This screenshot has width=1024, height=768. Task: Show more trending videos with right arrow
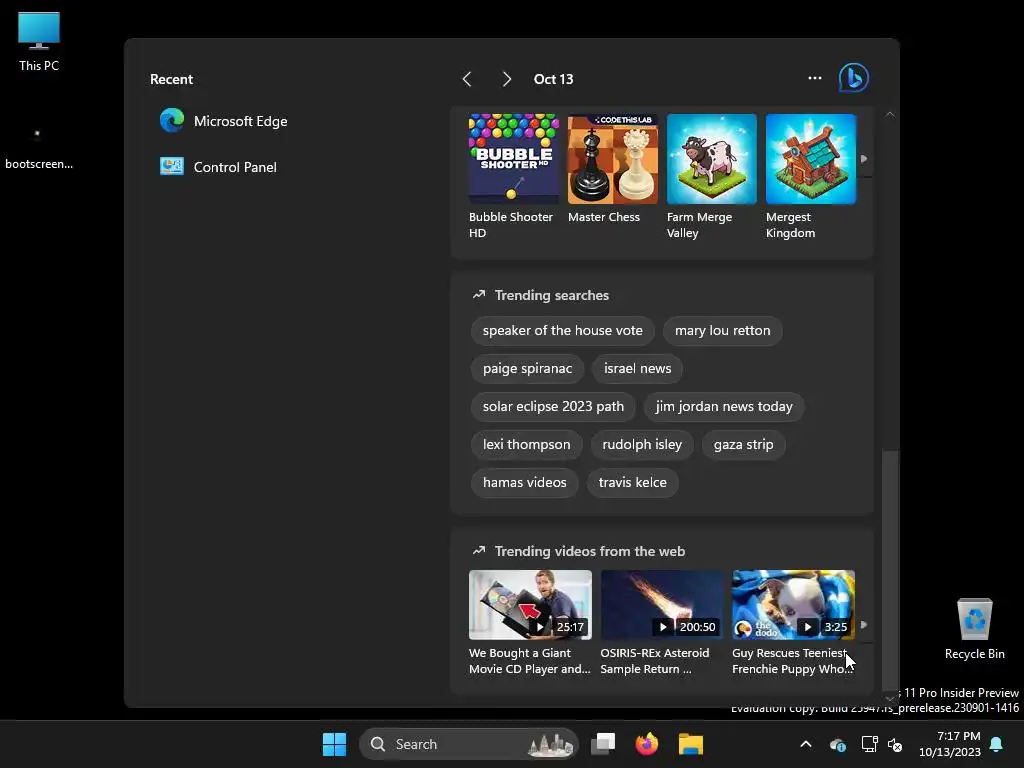(864, 625)
